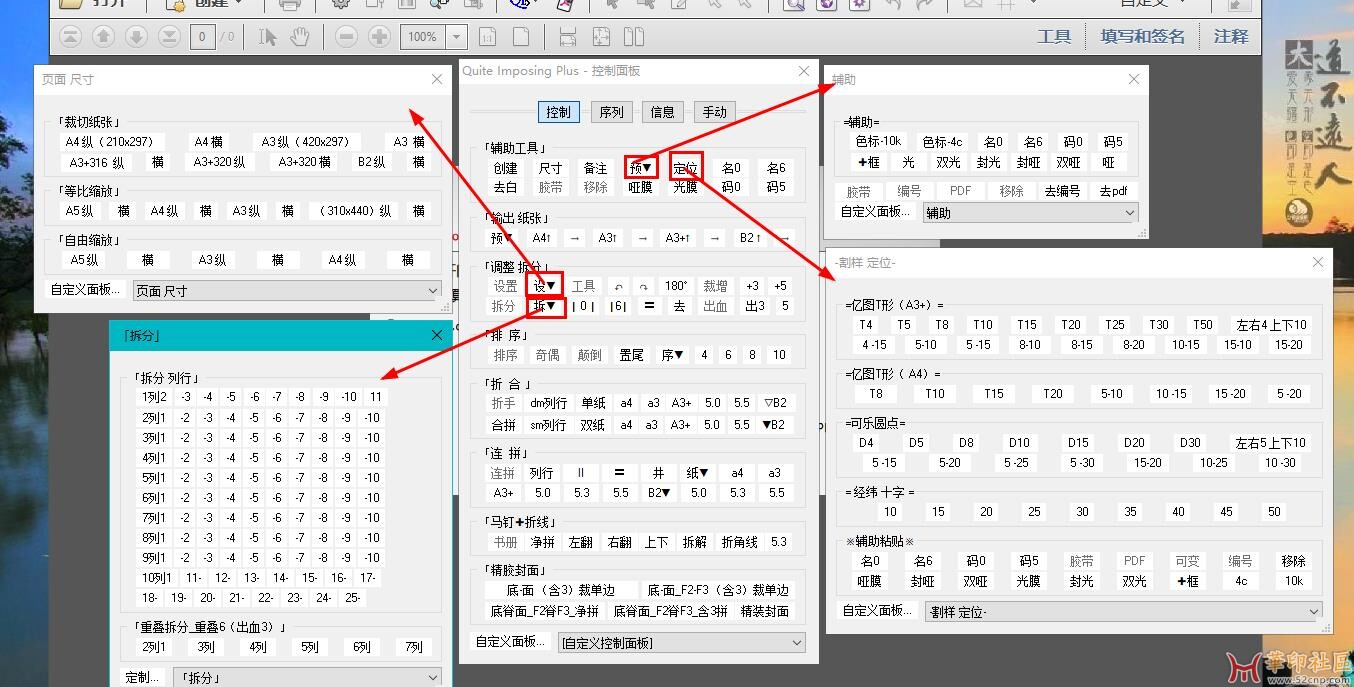Click +框 in the 辅助 panel
Image resolution: width=1354 pixels, height=687 pixels.
click(x=868, y=162)
